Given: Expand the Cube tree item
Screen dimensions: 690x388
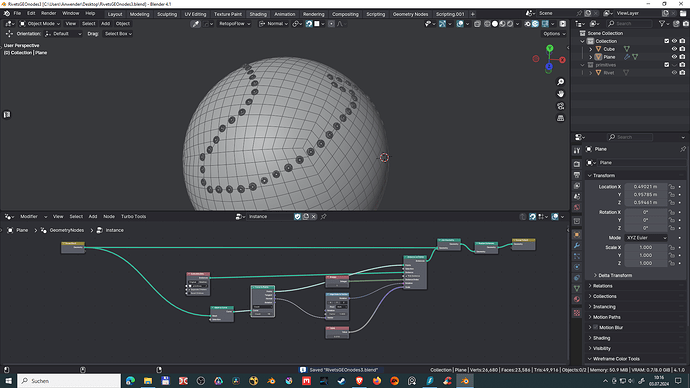Looking at the screenshot, I should (591, 49).
